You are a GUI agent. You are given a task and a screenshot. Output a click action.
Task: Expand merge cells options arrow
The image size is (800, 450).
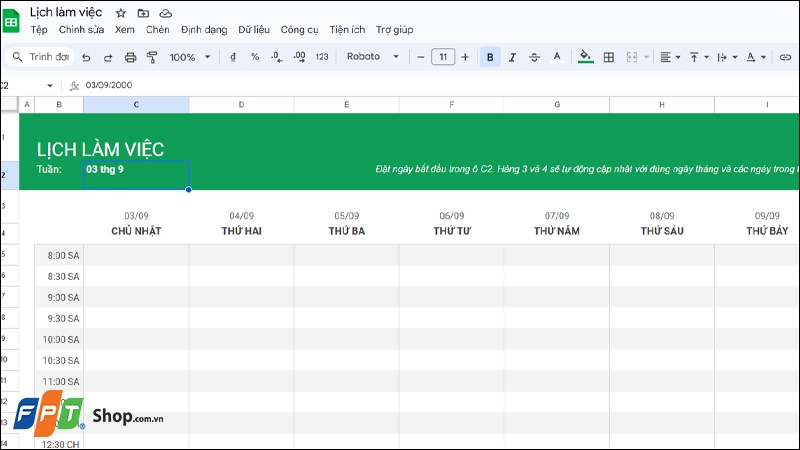pos(646,57)
